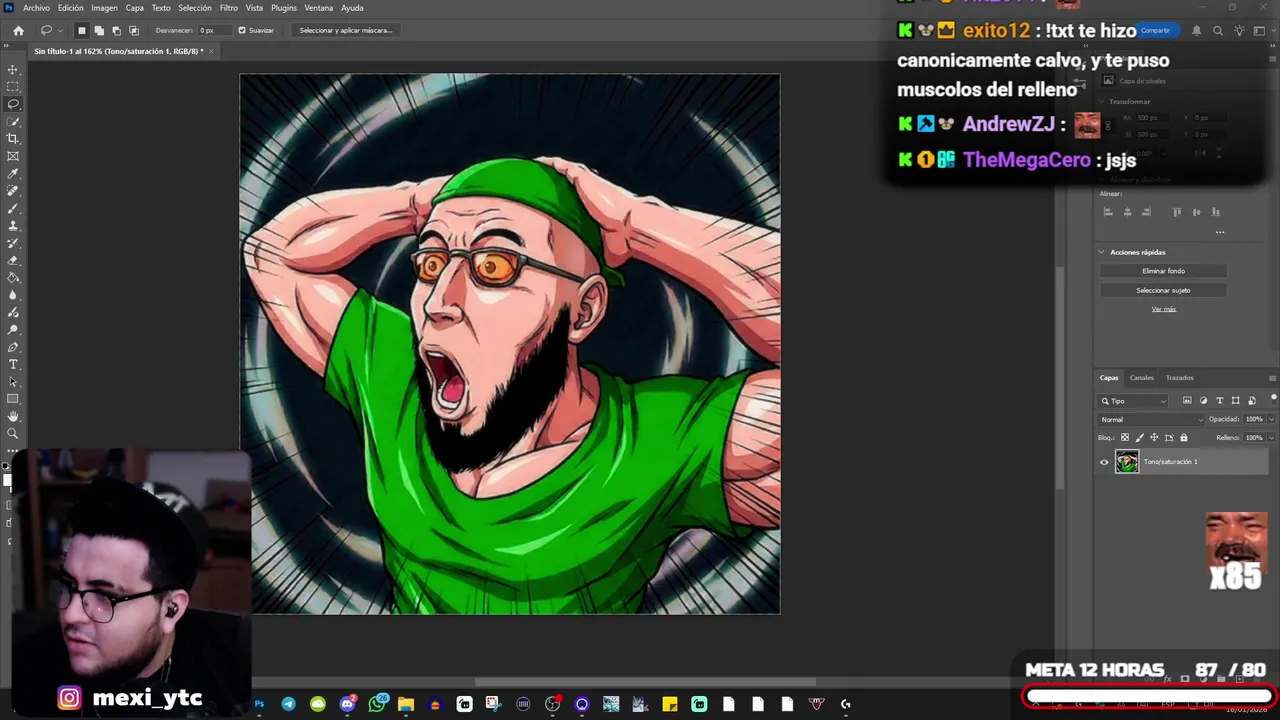Click the Seleccionar sujeto button
Screen dimensions: 1280x720
pos(1163,290)
